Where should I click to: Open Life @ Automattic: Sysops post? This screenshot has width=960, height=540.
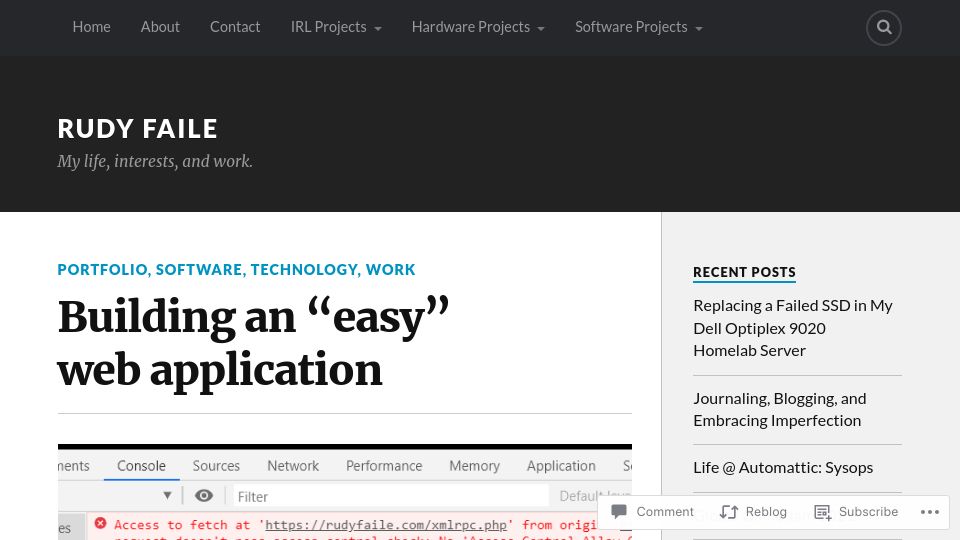pyautogui.click(x=783, y=468)
